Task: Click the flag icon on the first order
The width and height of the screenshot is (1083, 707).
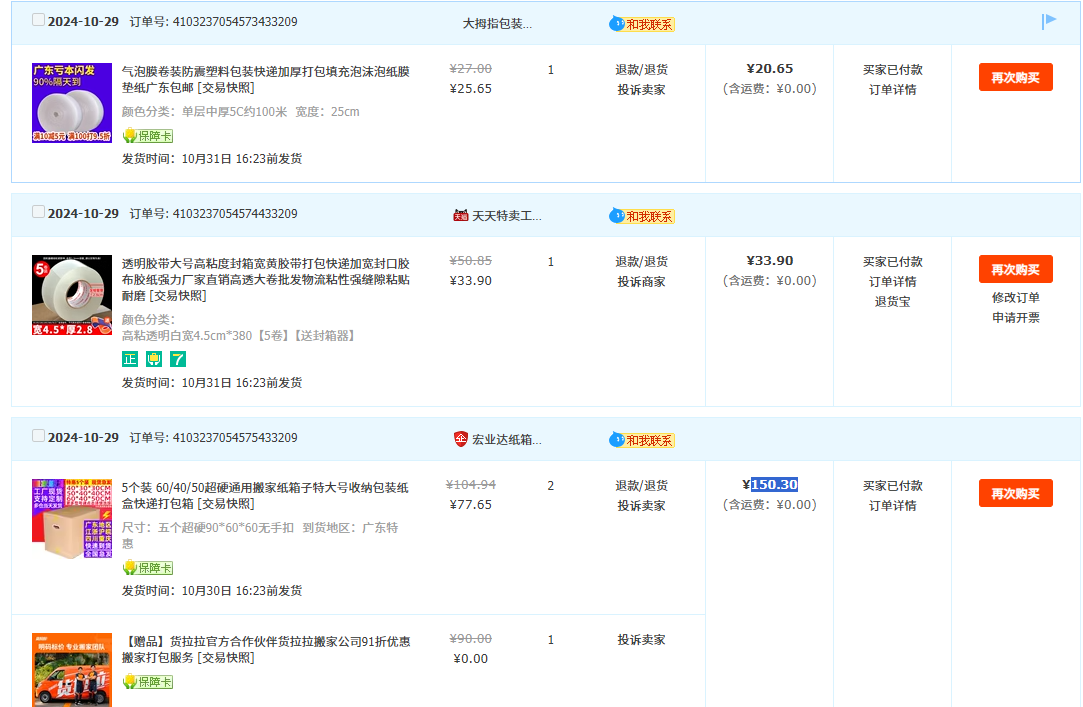Action: click(1048, 21)
